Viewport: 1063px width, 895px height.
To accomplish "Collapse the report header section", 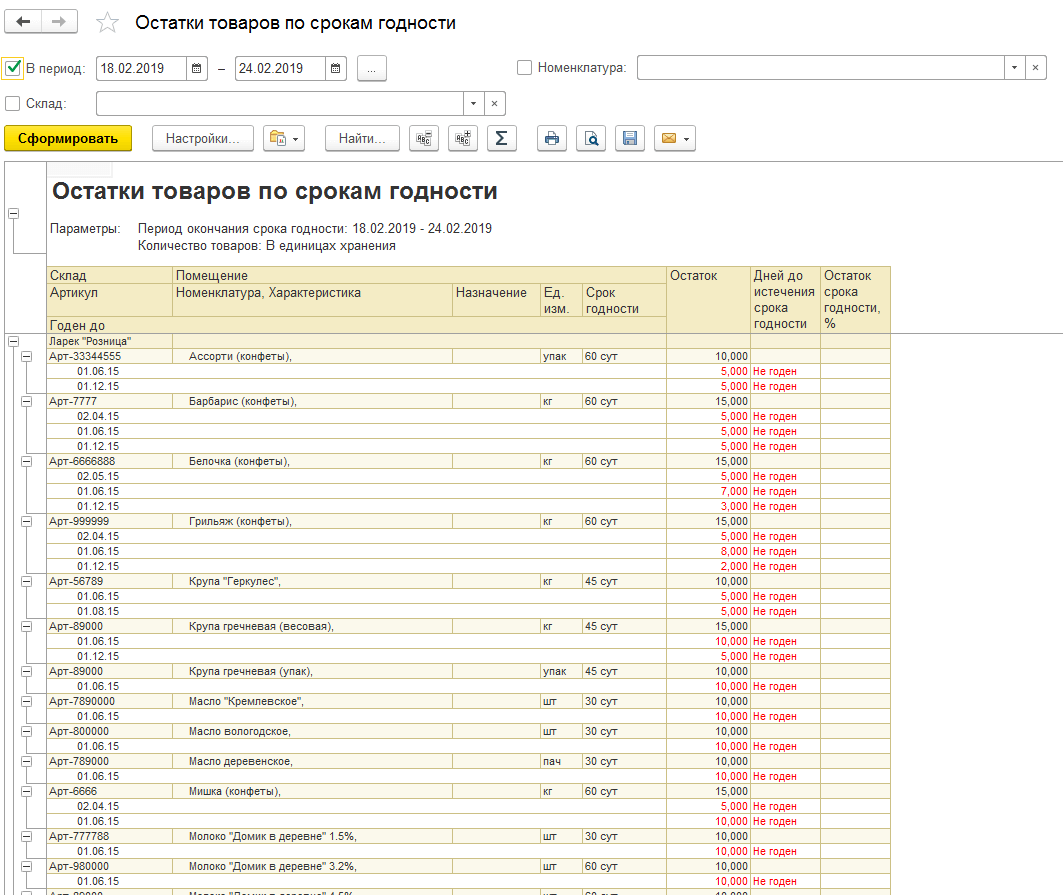I will coord(13,214).
